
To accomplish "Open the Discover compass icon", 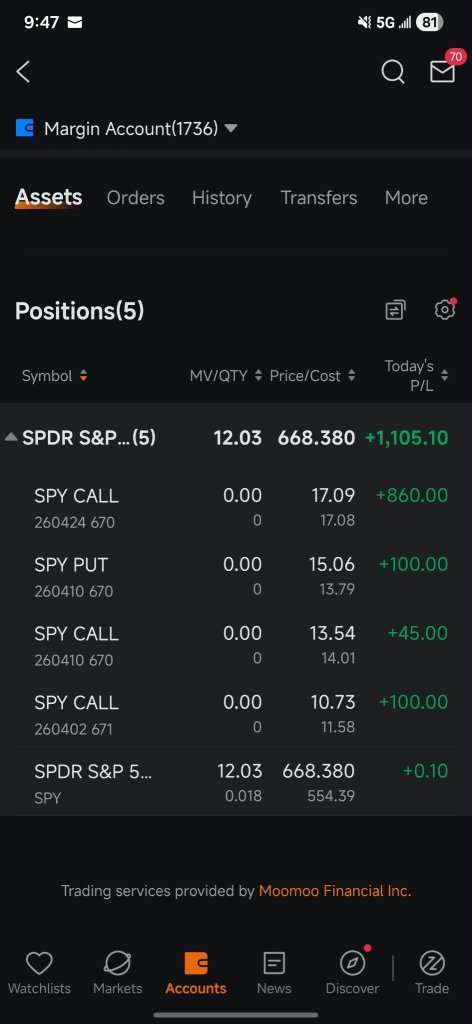I will coord(353,963).
